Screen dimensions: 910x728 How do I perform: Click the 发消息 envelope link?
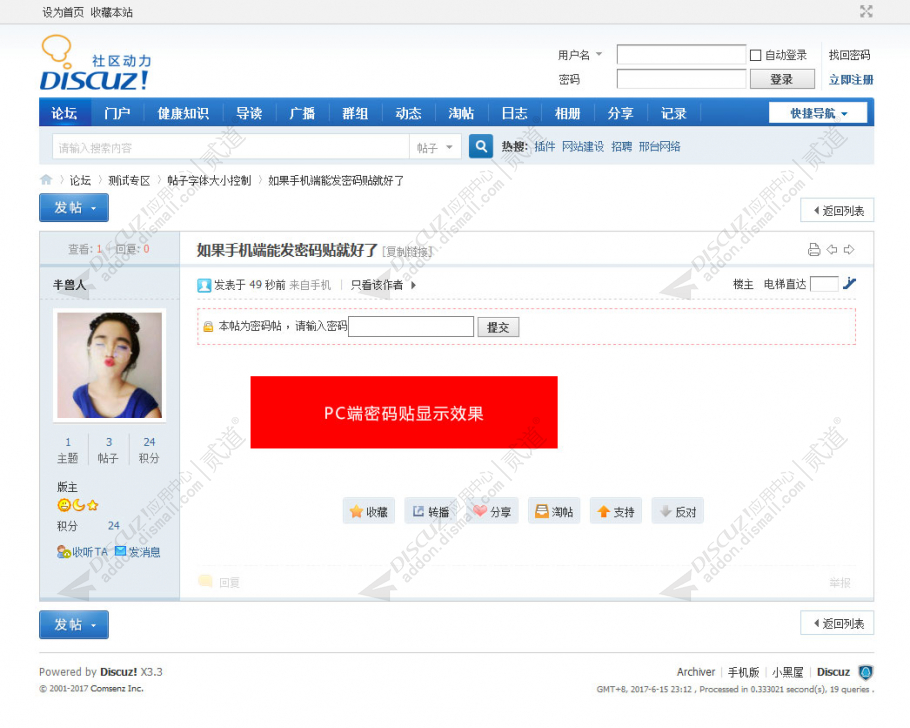tap(138, 552)
